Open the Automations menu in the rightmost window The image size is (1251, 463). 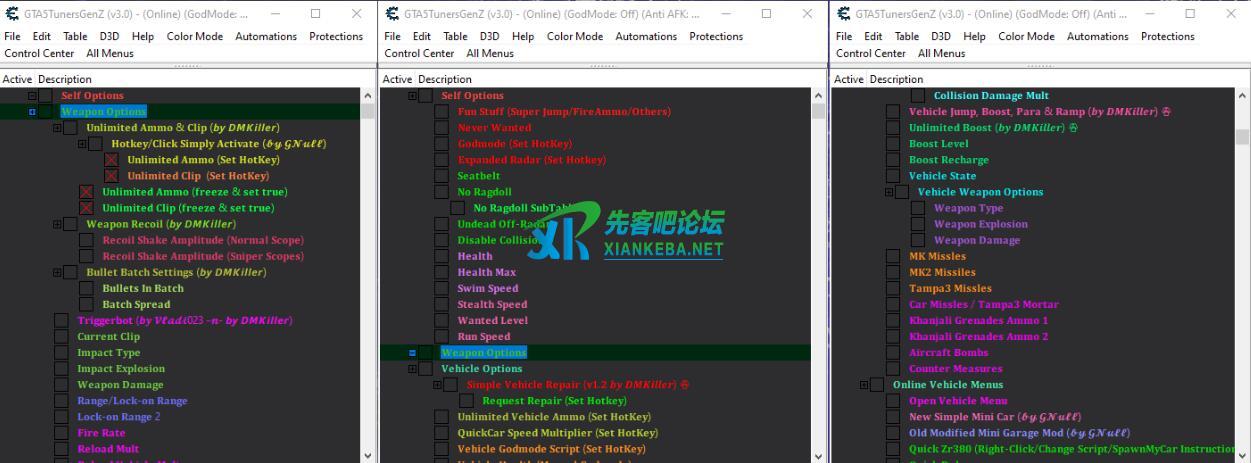pos(1097,36)
